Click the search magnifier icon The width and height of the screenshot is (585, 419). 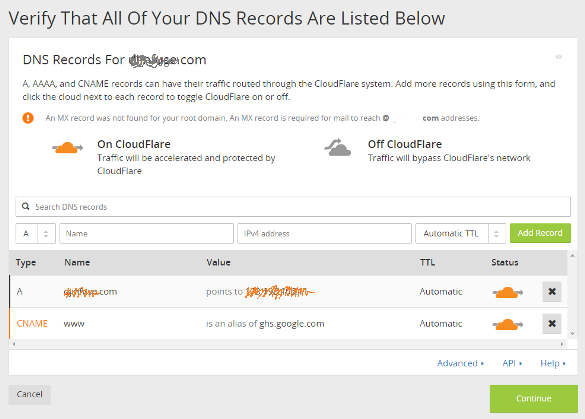pyautogui.click(x=25, y=206)
